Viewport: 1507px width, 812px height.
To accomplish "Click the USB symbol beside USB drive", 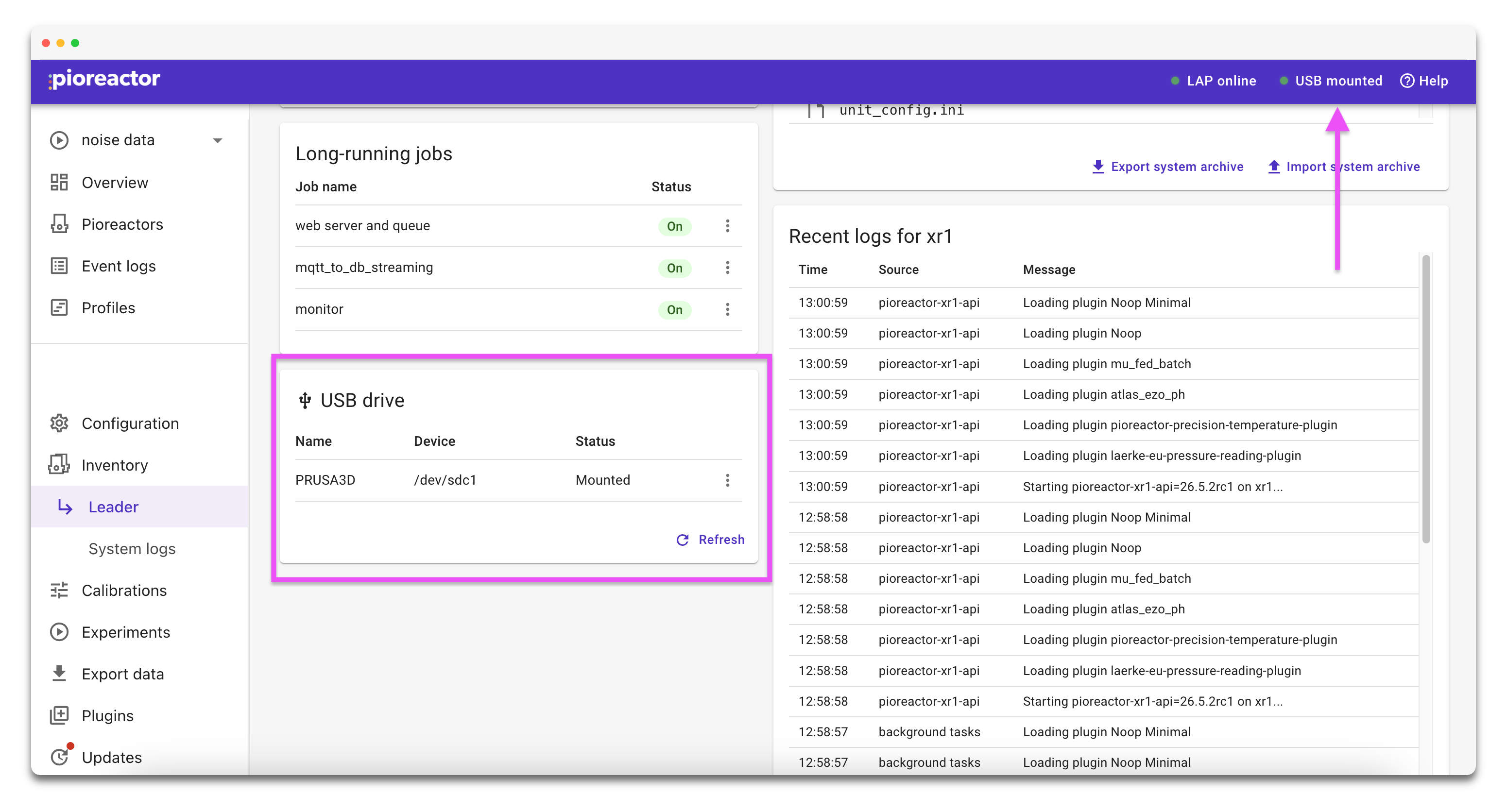I will (x=305, y=401).
